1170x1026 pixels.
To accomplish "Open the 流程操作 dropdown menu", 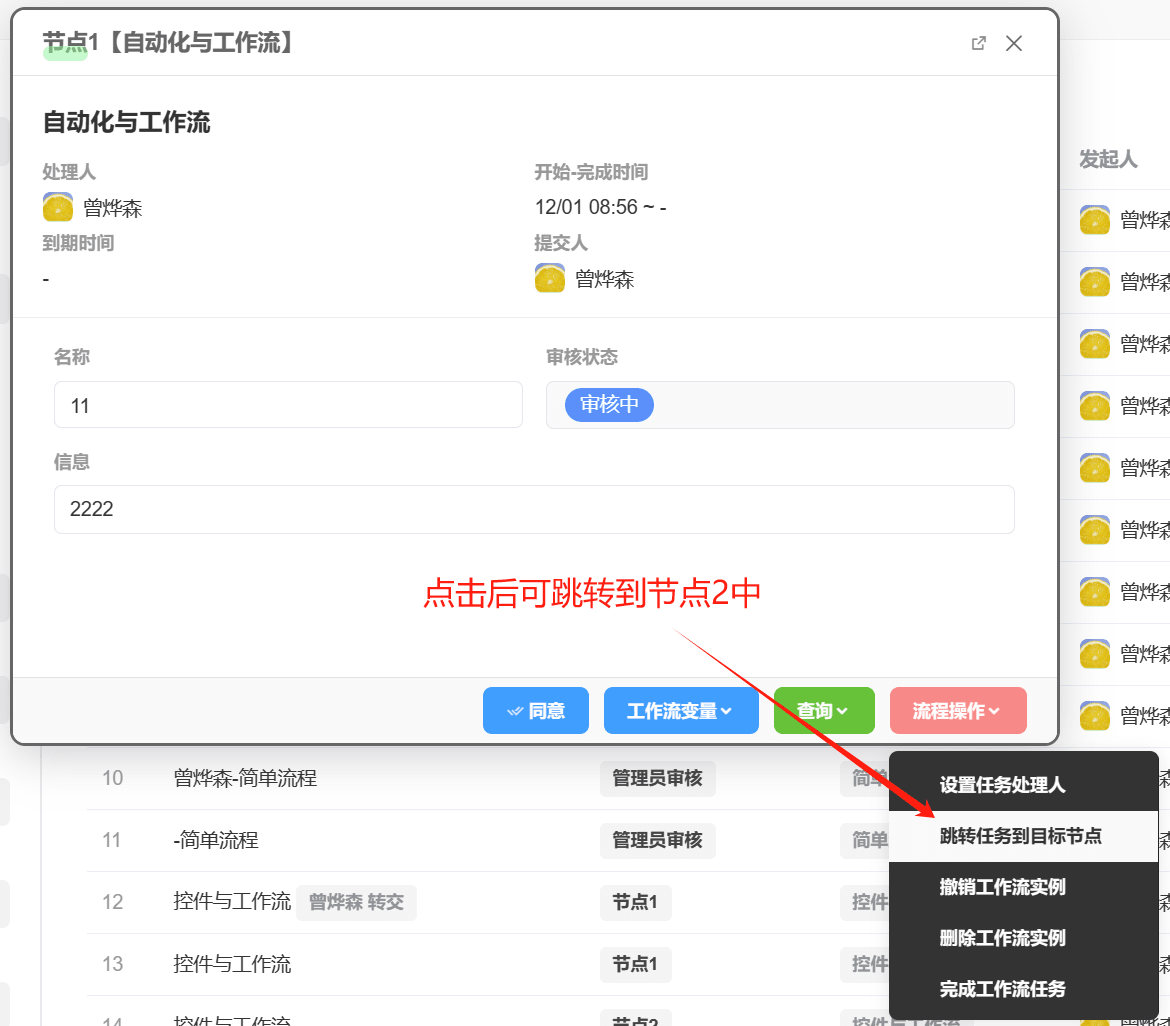I will click(x=957, y=711).
